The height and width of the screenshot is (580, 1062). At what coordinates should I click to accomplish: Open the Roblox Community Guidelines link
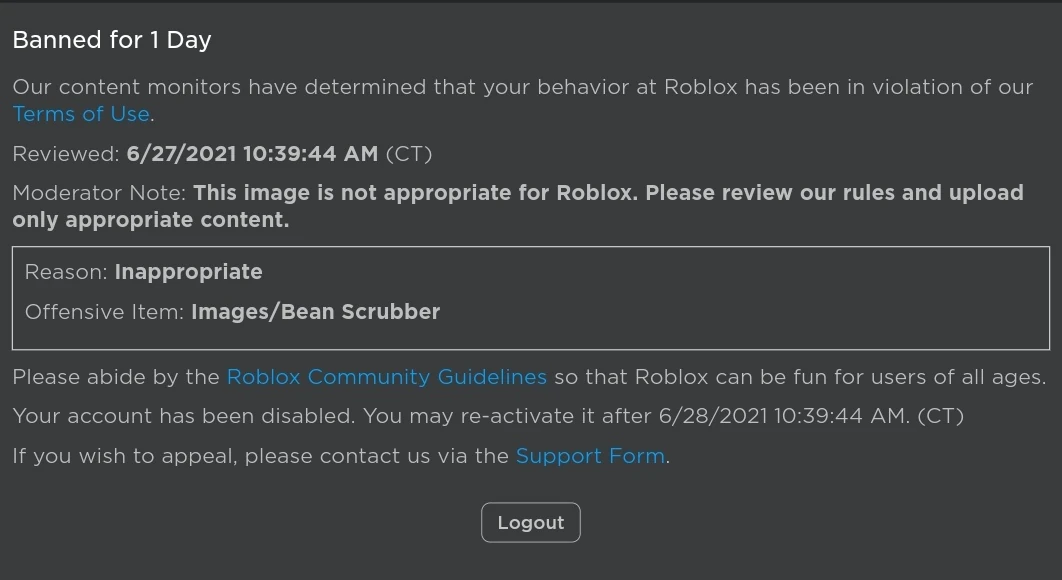387,377
